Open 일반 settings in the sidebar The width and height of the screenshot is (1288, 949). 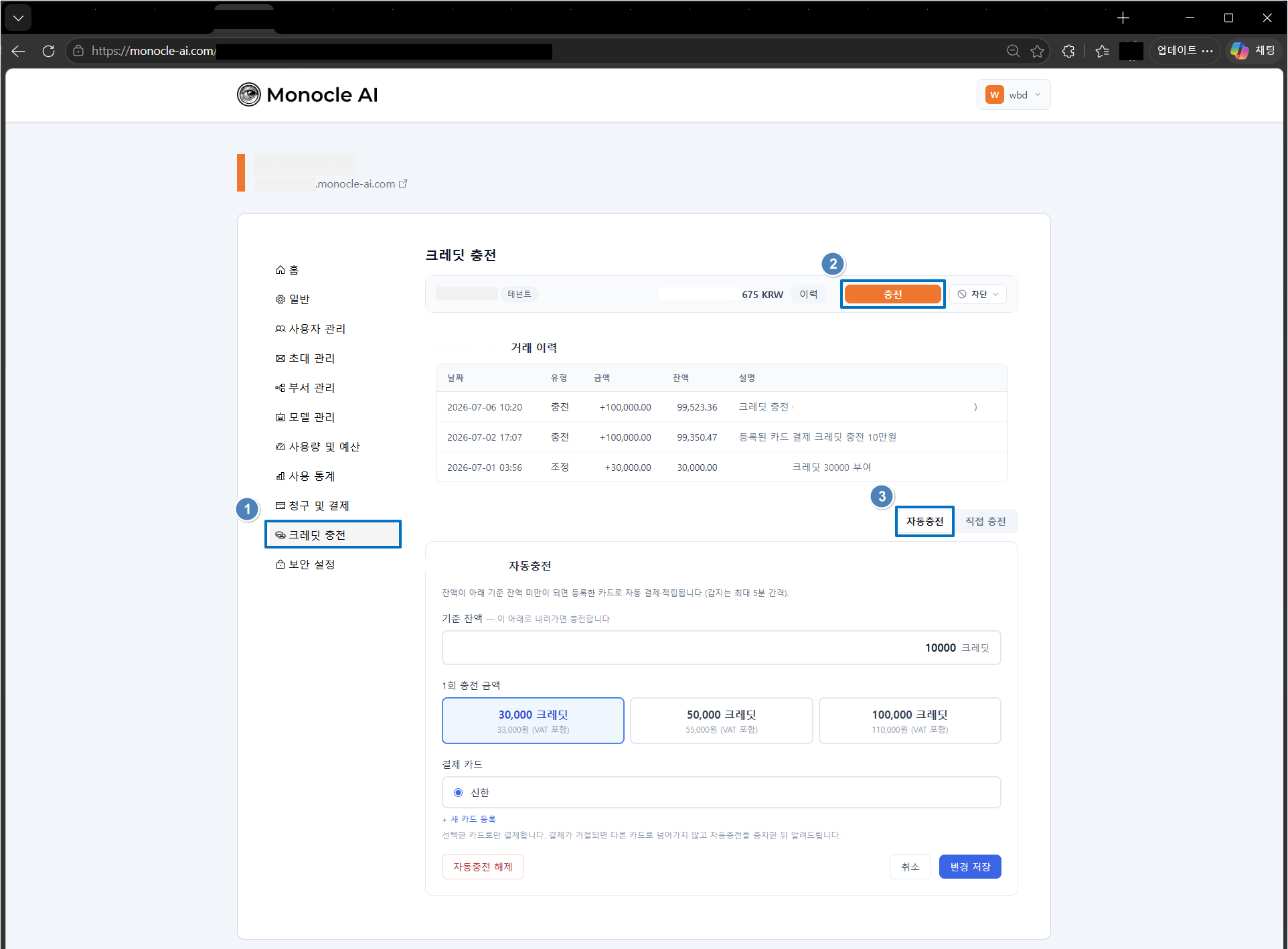click(x=293, y=299)
